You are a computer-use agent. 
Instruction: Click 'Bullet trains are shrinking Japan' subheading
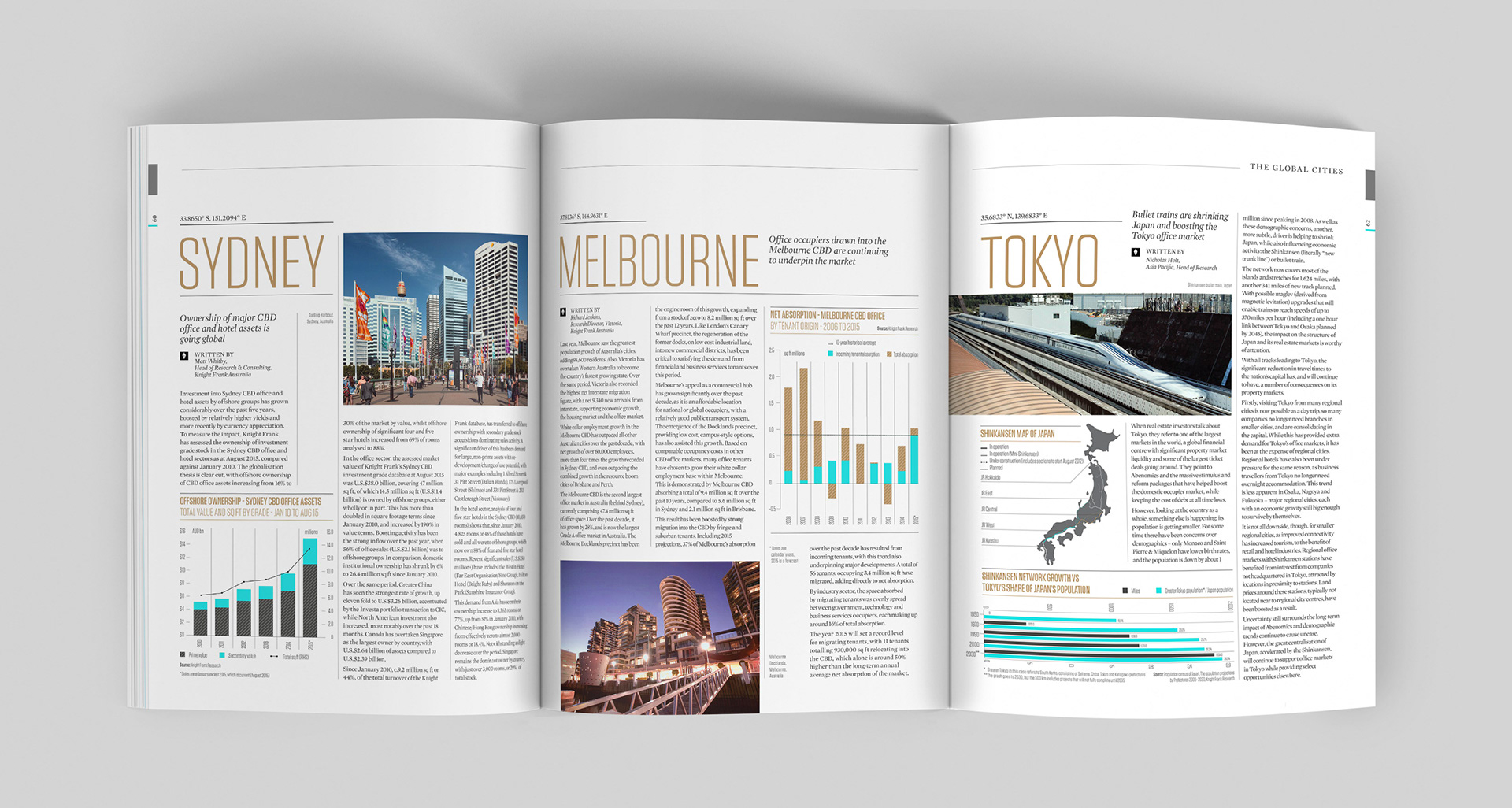coord(1180,225)
